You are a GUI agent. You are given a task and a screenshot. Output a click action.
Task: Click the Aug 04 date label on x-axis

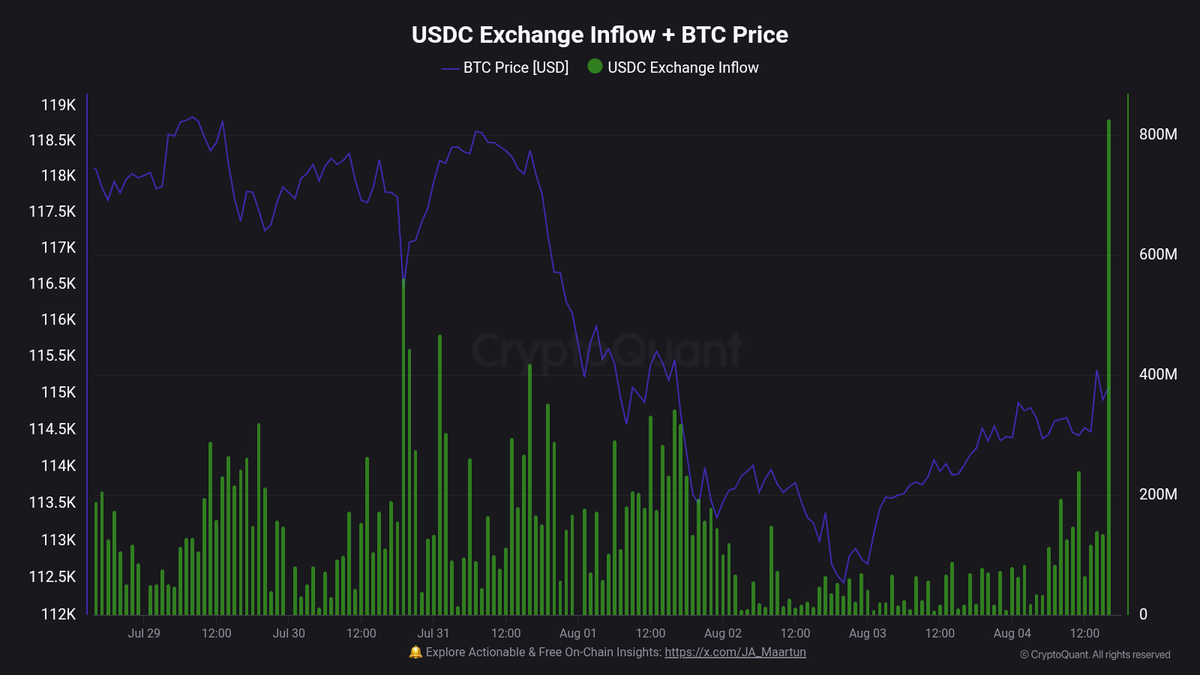pos(1012,633)
